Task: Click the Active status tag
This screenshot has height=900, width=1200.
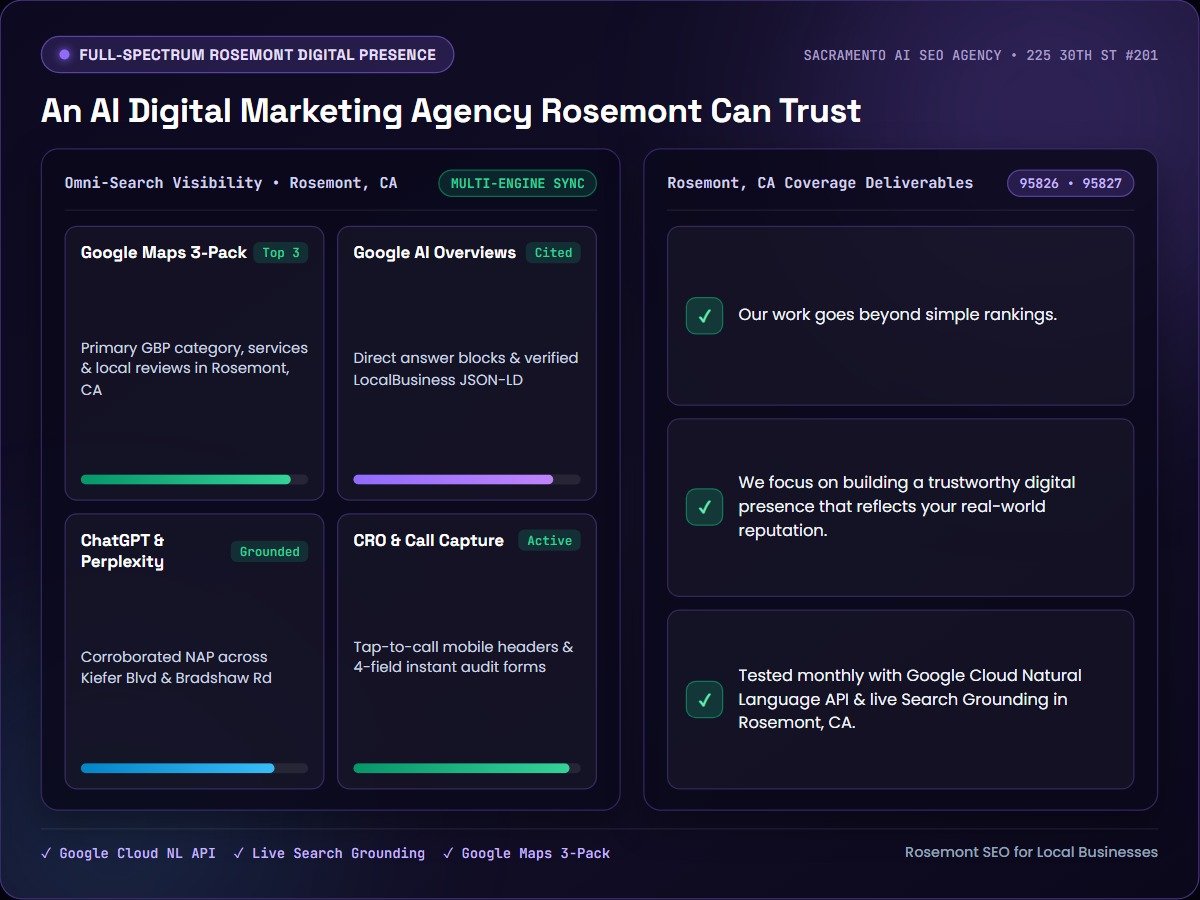Action: point(549,541)
